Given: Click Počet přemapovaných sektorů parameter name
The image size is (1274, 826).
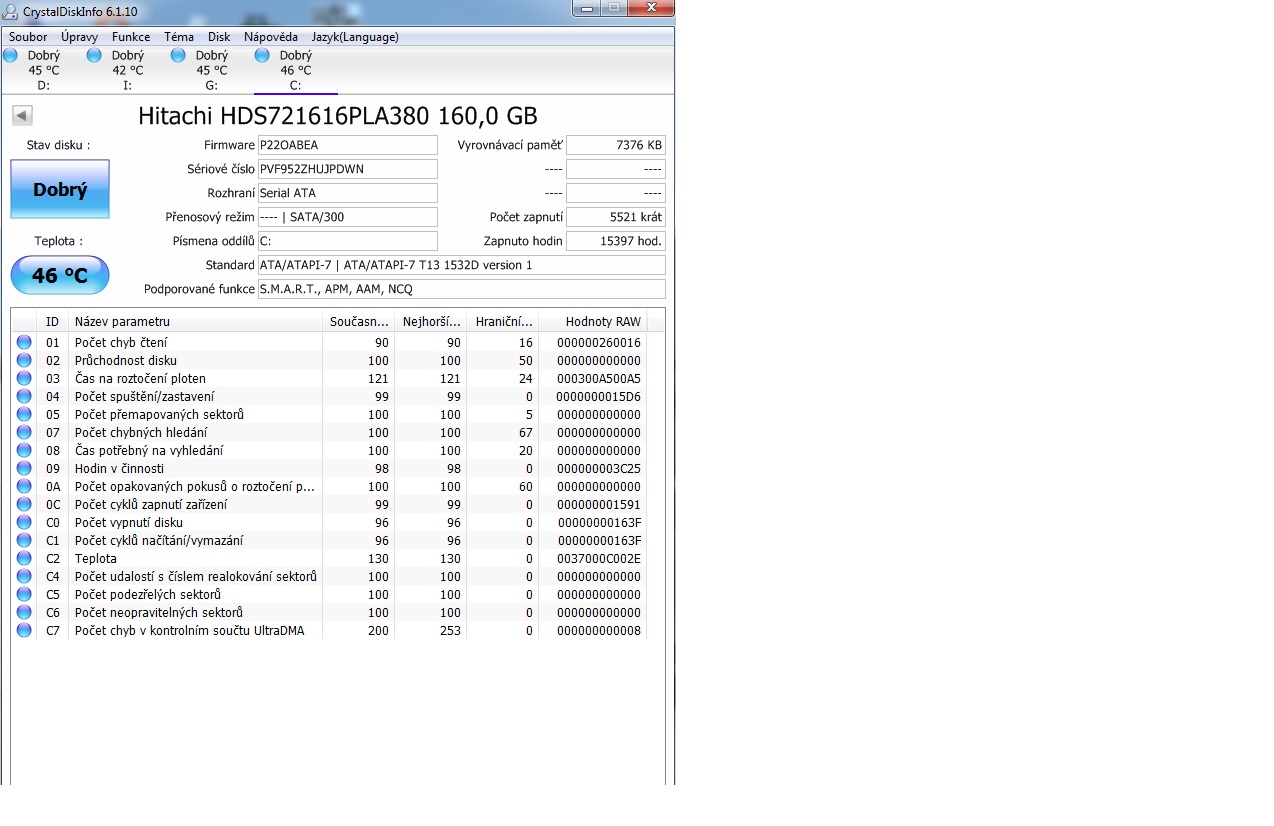Looking at the screenshot, I should [x=159, y=415].
